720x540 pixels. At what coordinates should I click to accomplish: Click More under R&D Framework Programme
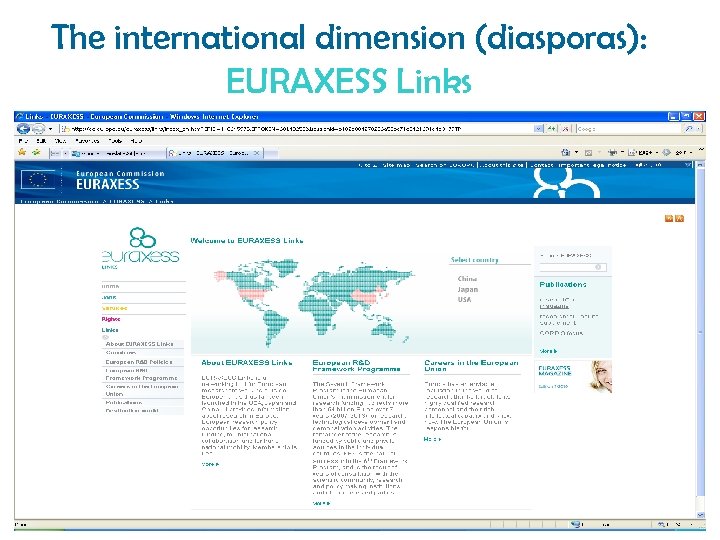(x=321, y=503)
